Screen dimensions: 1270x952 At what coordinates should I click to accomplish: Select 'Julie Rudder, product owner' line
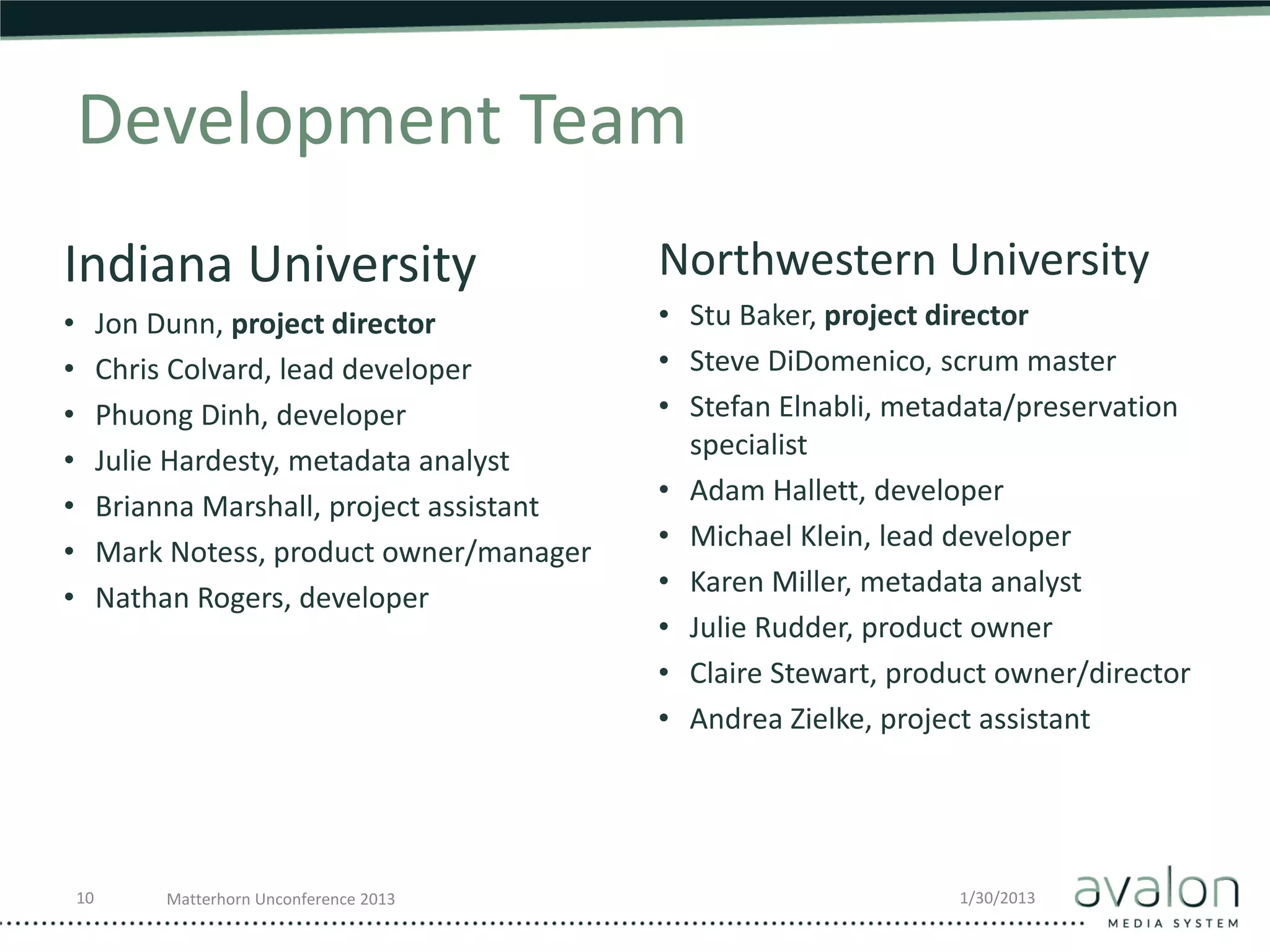[871, 628]
